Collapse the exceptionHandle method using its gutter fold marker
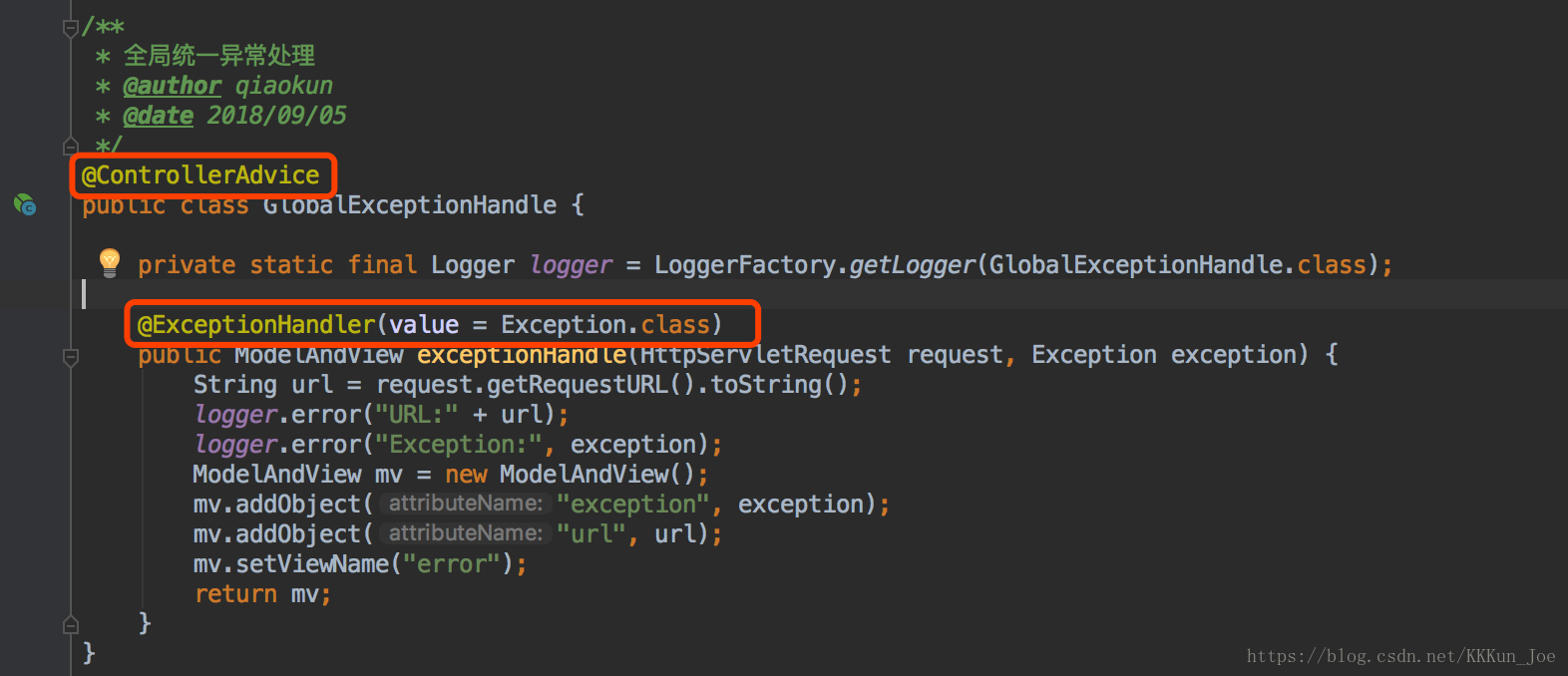Screen dimensions: 1568x676 pyautogui.click(x=70, y=356)
